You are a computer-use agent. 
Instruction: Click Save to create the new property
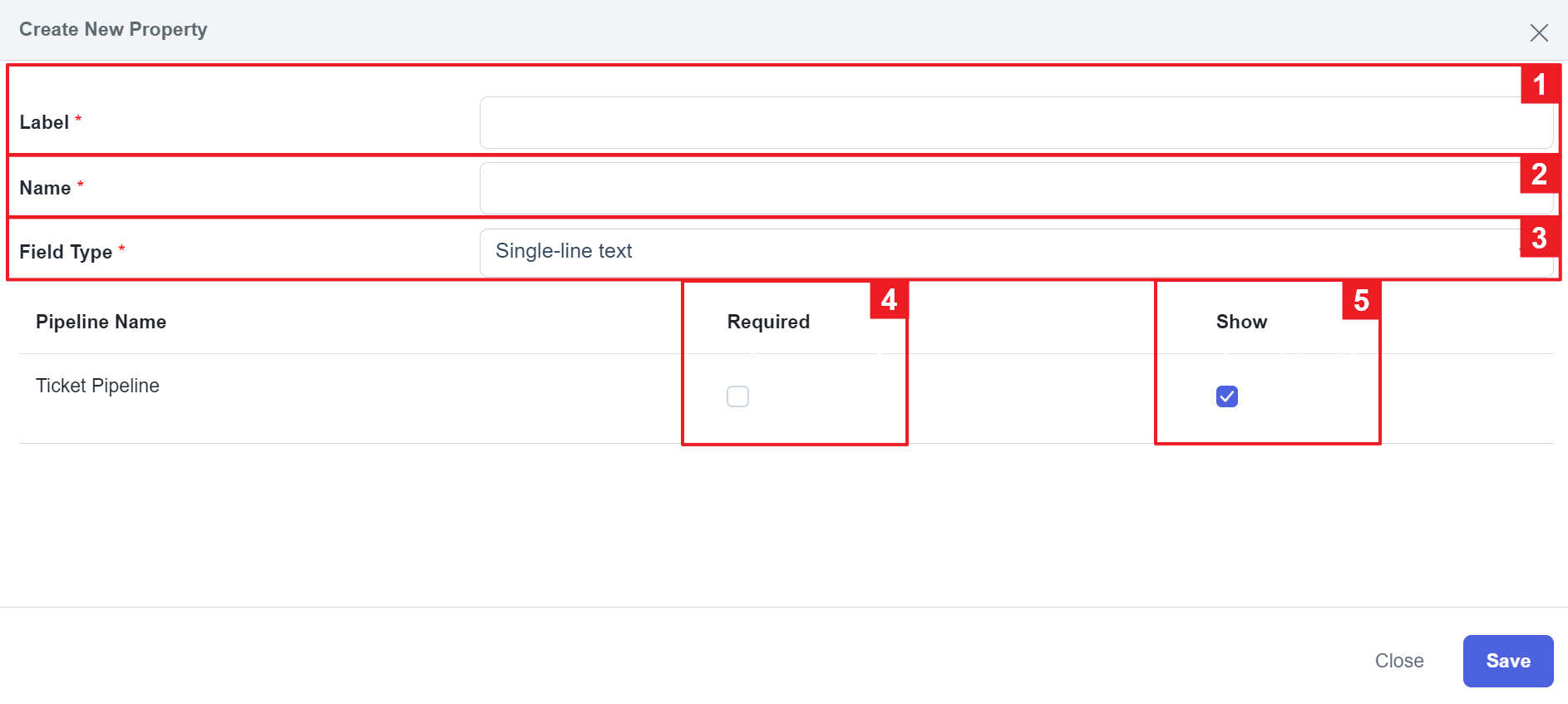1507,661
